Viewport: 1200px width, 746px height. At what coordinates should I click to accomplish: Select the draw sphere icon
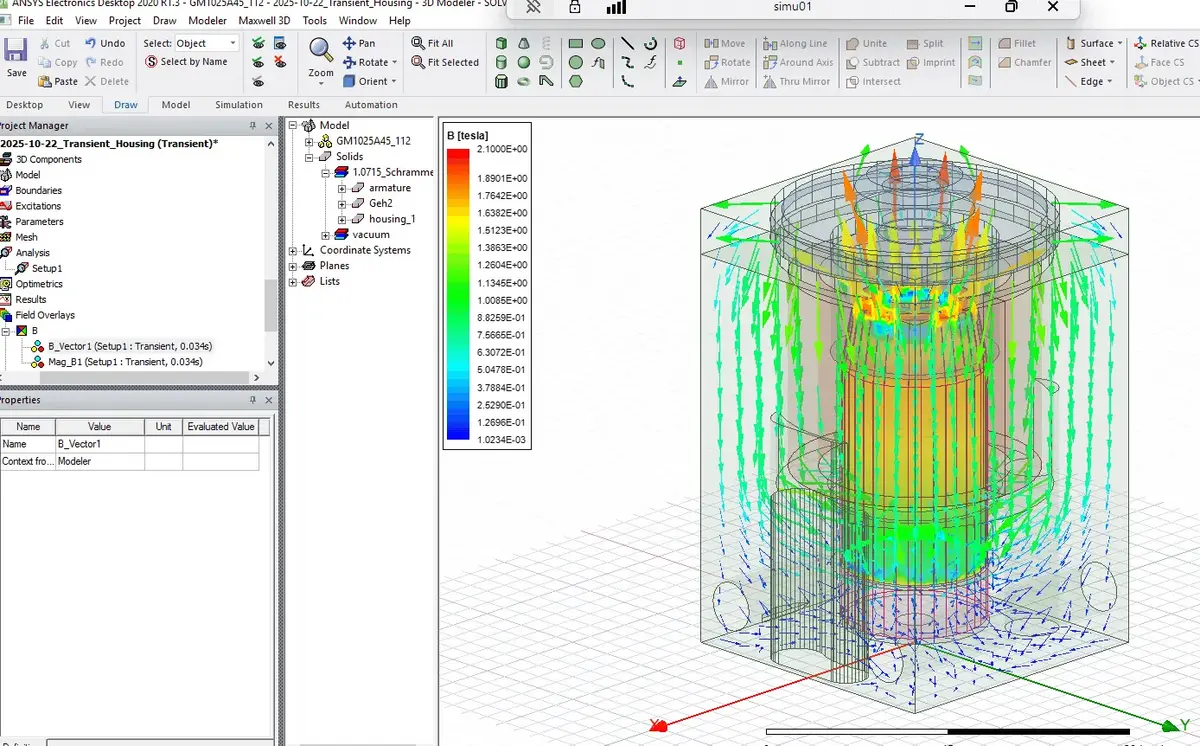tap(524, 62)
